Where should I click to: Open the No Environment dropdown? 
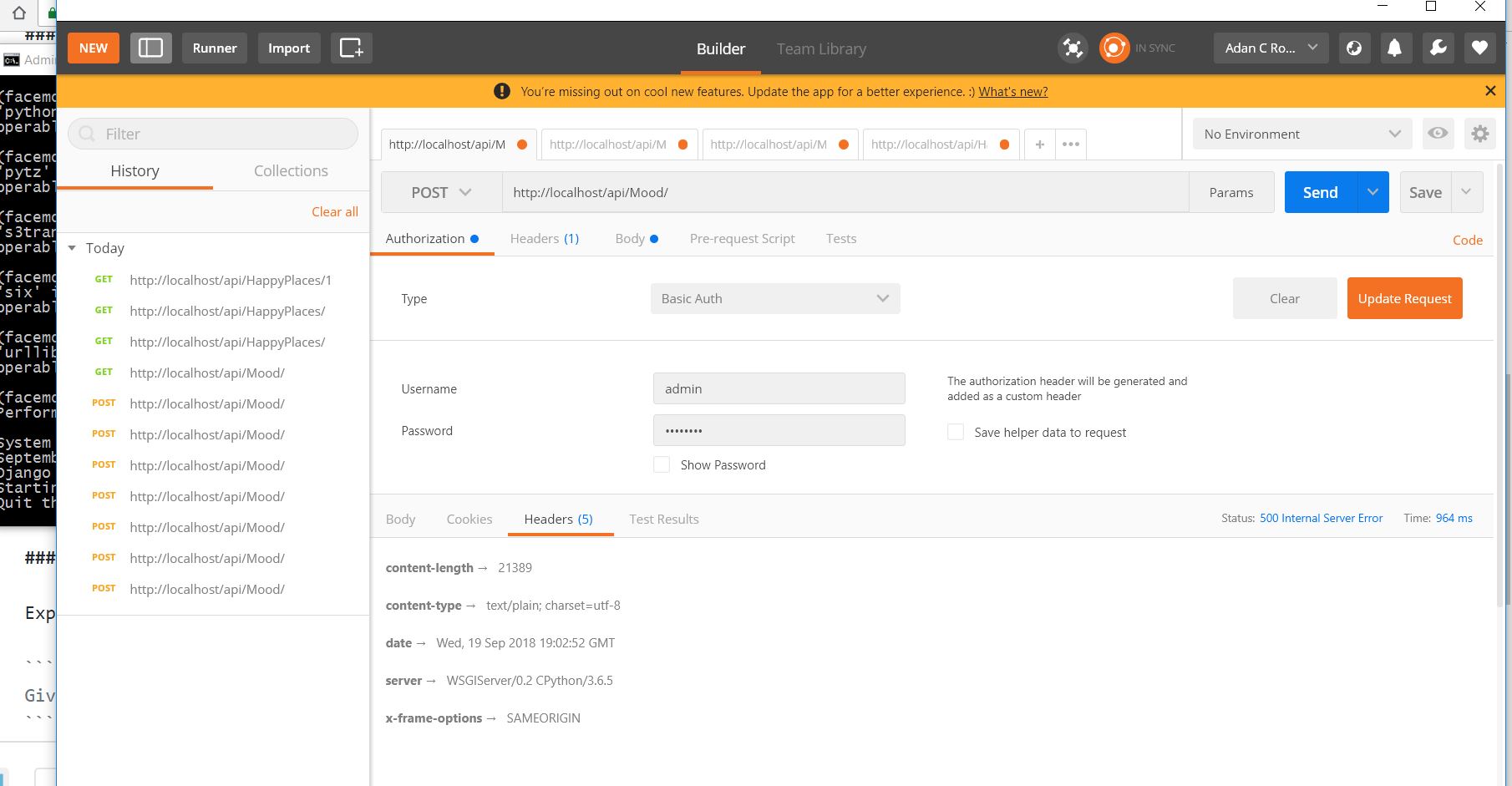1302,134
